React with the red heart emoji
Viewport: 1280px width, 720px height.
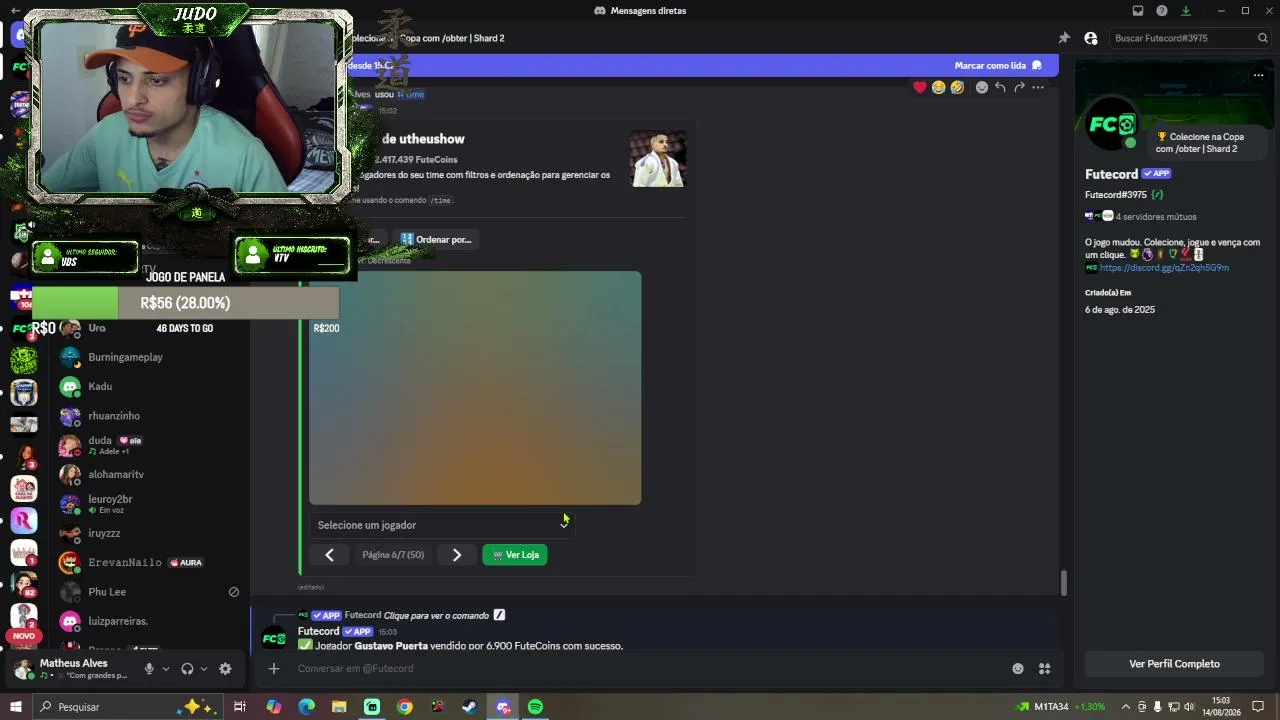point(920,87)
